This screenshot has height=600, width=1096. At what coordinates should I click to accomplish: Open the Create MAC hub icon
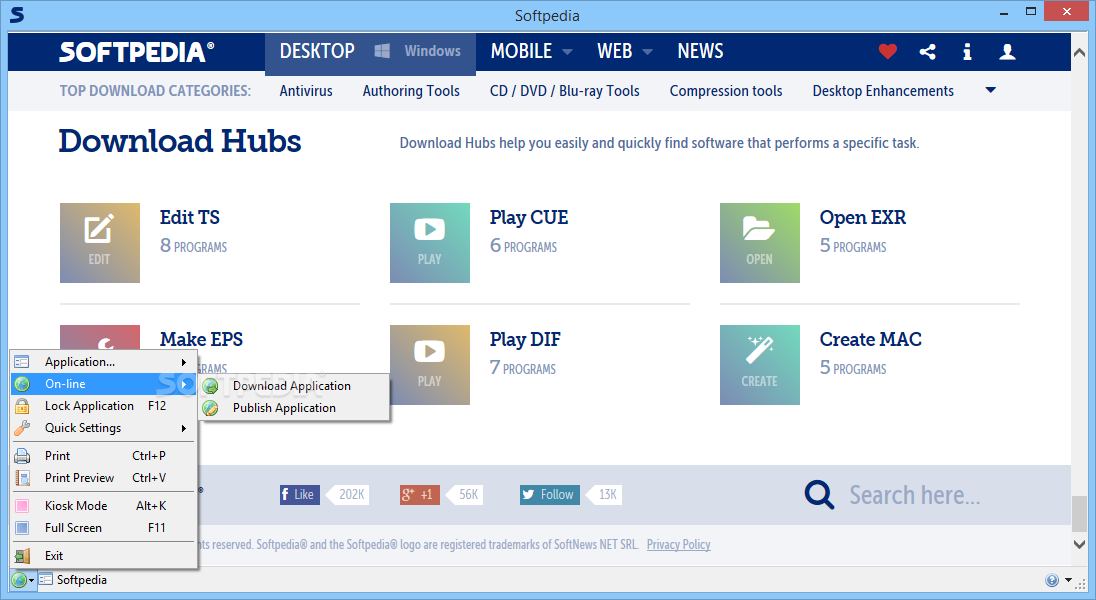pyautogui.click(x=760, y=364)
